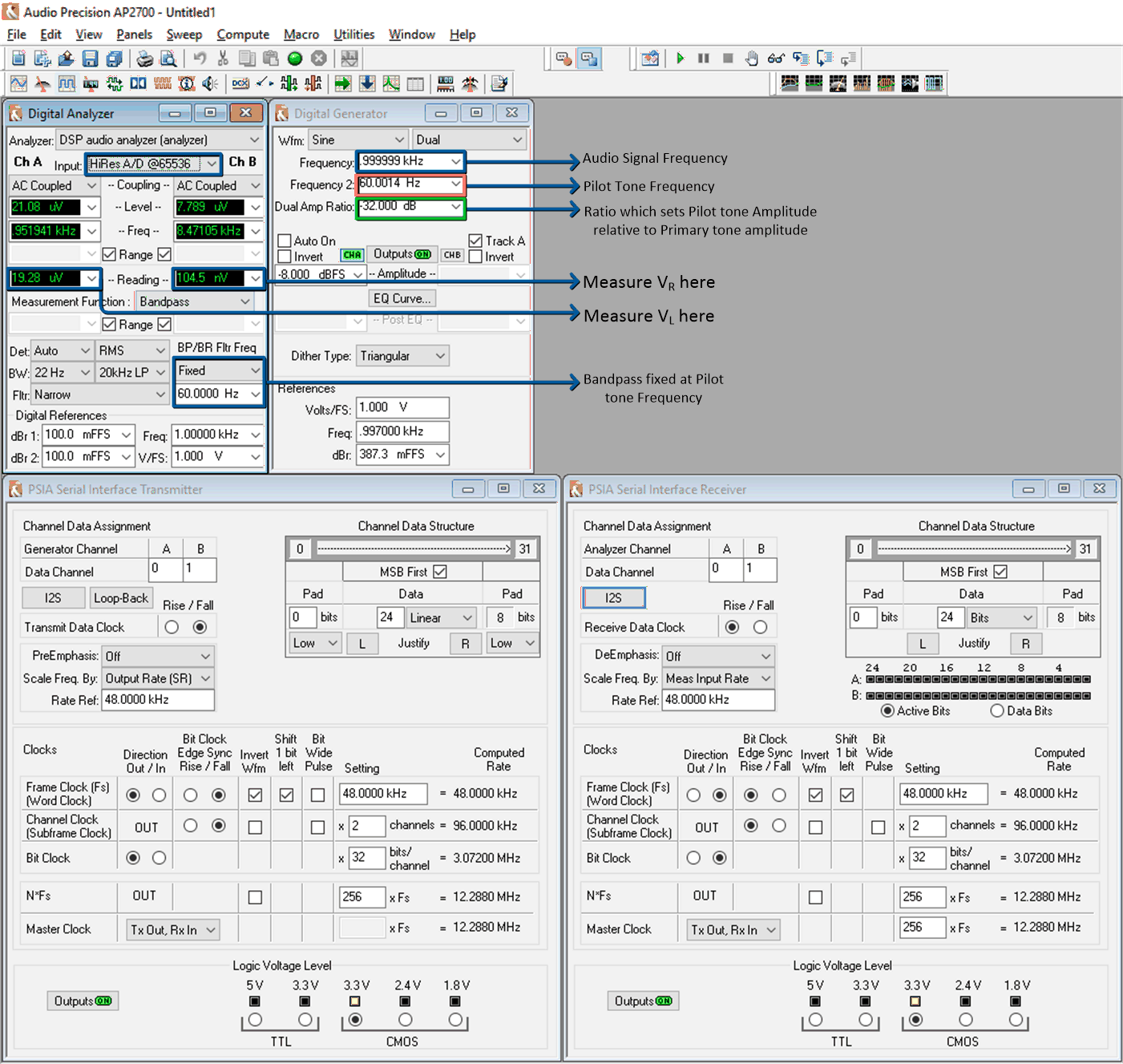Pause the running sweep measurement
Viewport: 1123px width, 1064px height.
tap(703, 58)
